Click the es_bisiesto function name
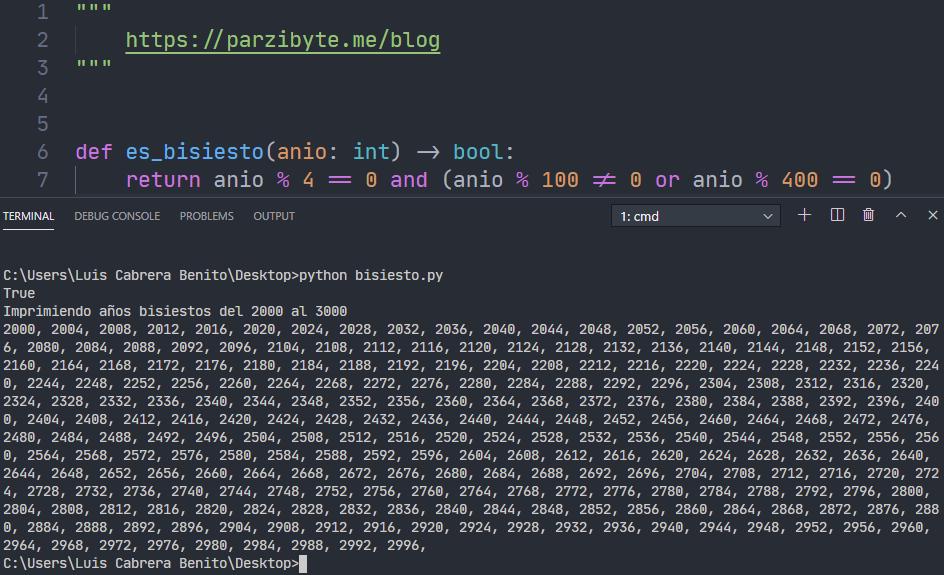944x575 pixels. (x=194, y=152)
